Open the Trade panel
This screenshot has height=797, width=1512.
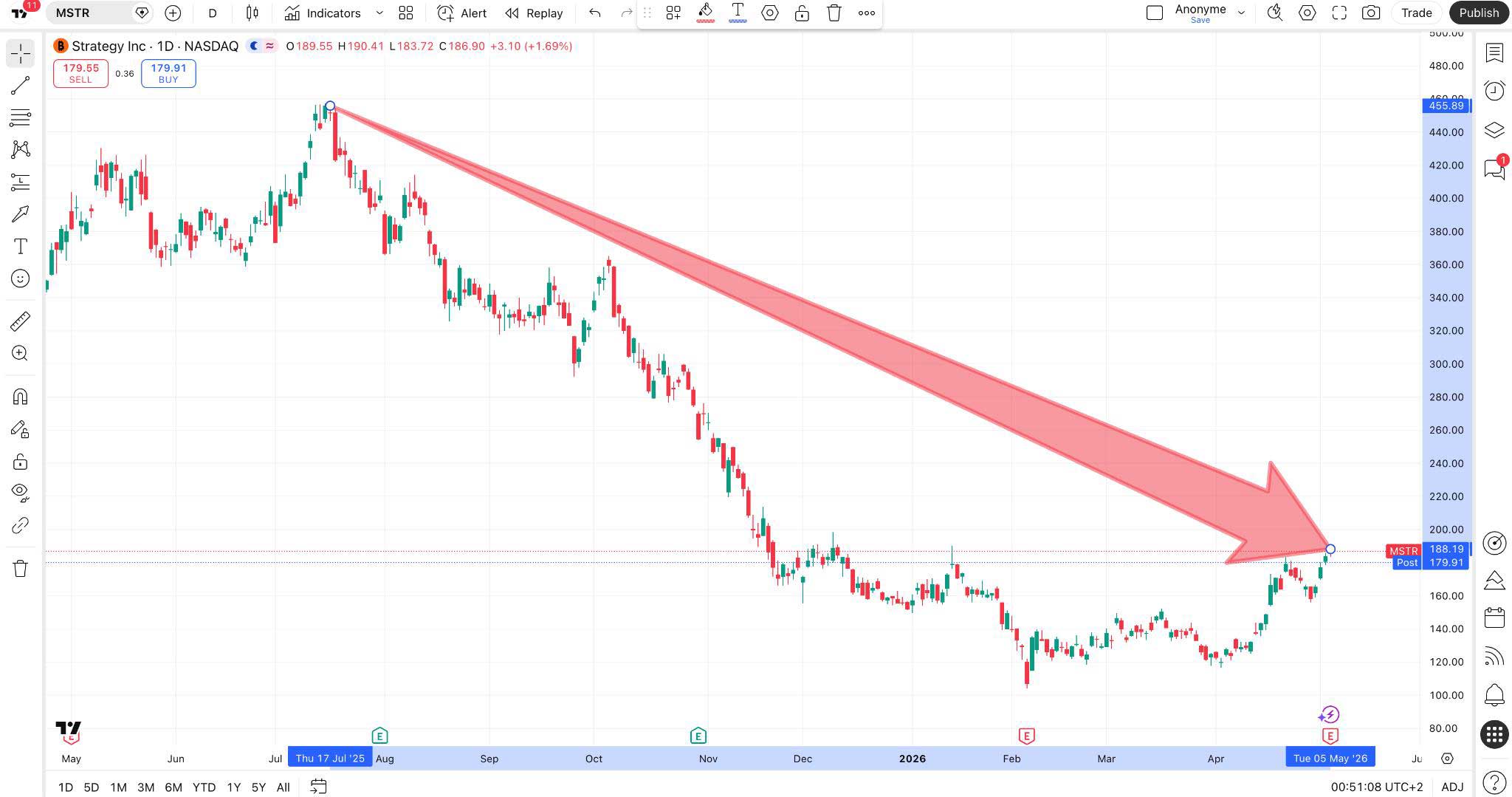(1416, 13)
